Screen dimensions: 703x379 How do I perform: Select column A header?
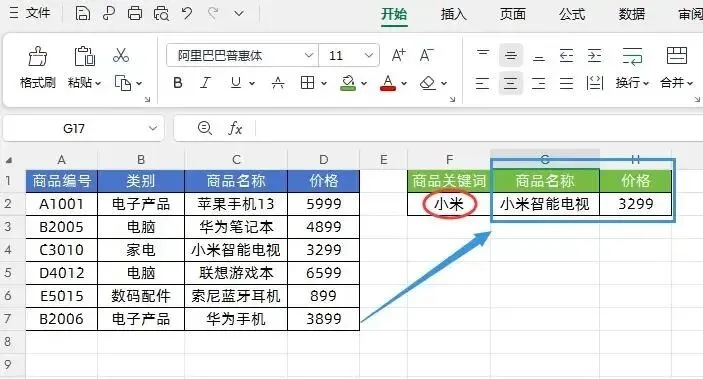click(x=61, y=160)
